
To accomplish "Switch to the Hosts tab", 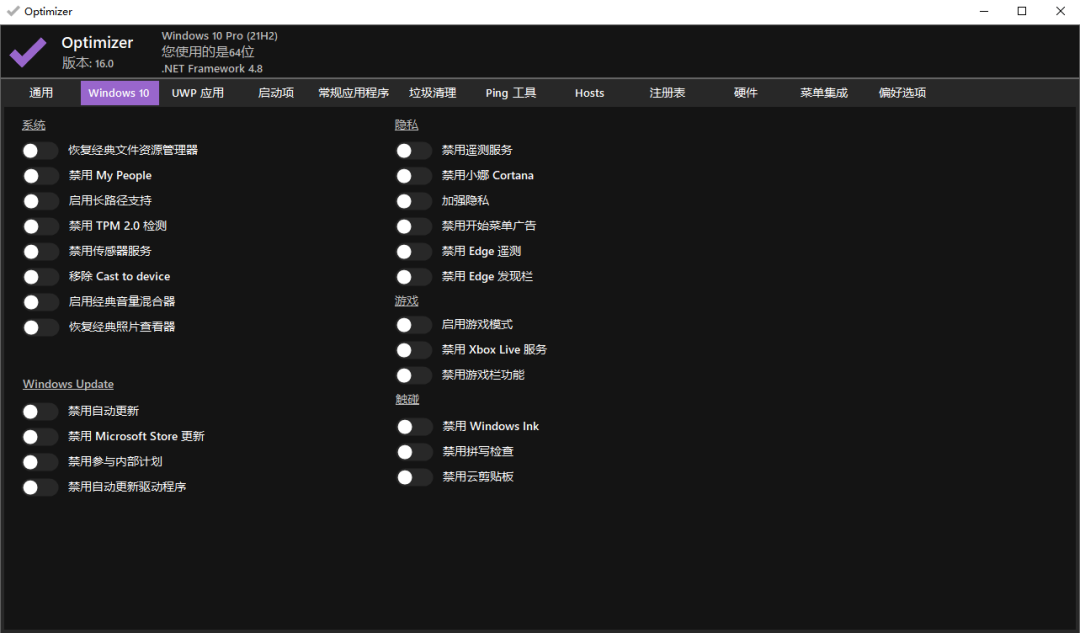I will [x=589, y=93].
